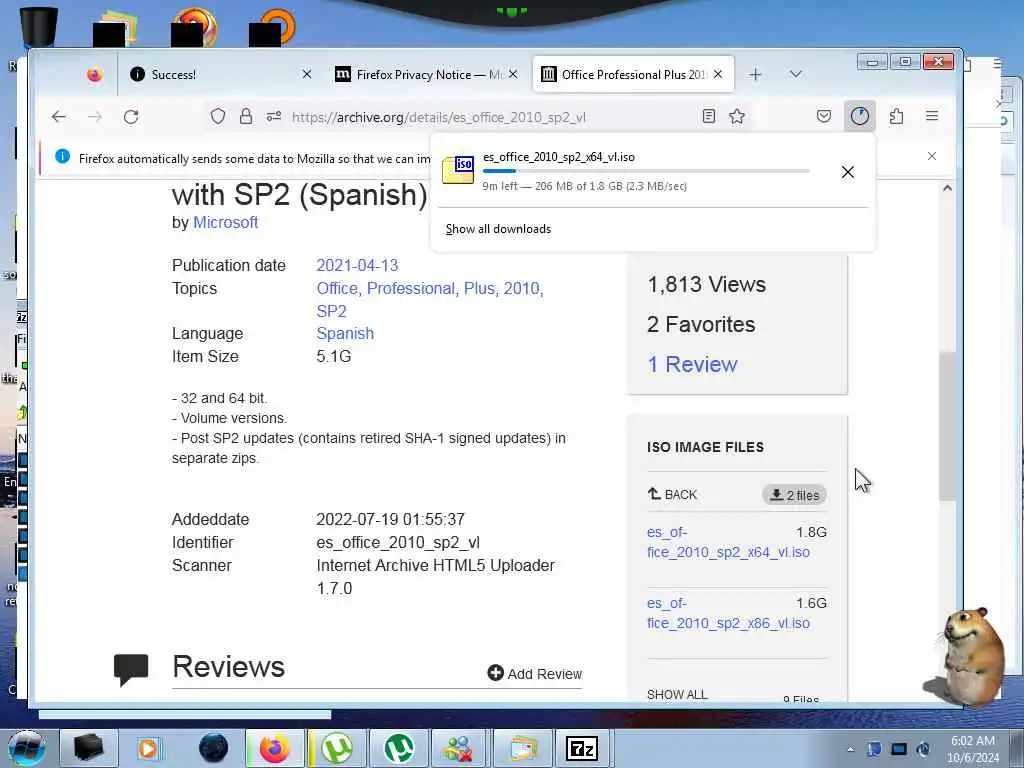Open the Downloads progress toolbar button
The image size is (1024, 768).
[860, 116]
